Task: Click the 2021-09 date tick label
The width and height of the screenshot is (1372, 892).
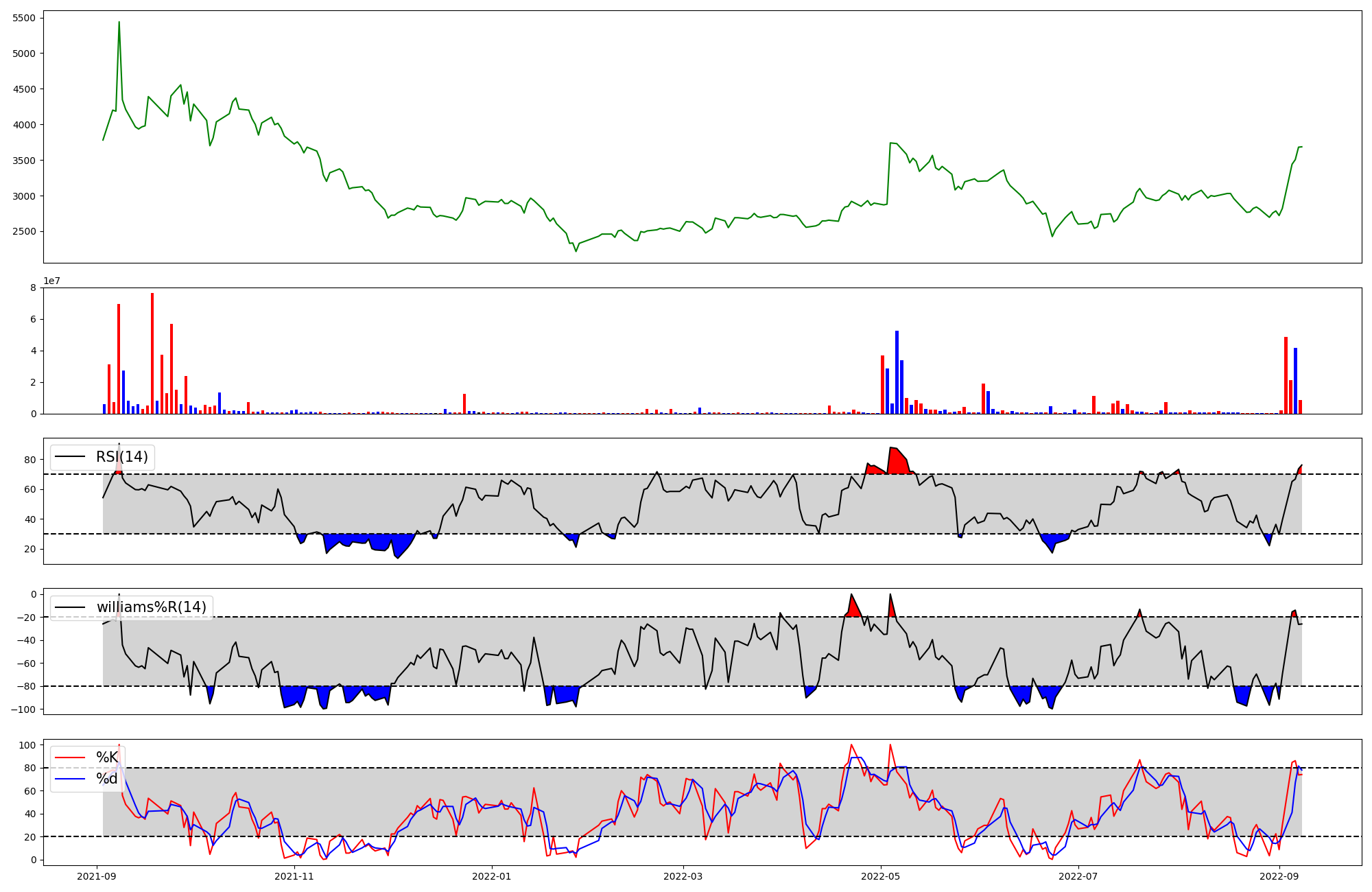Action: (x=96, y=876)
